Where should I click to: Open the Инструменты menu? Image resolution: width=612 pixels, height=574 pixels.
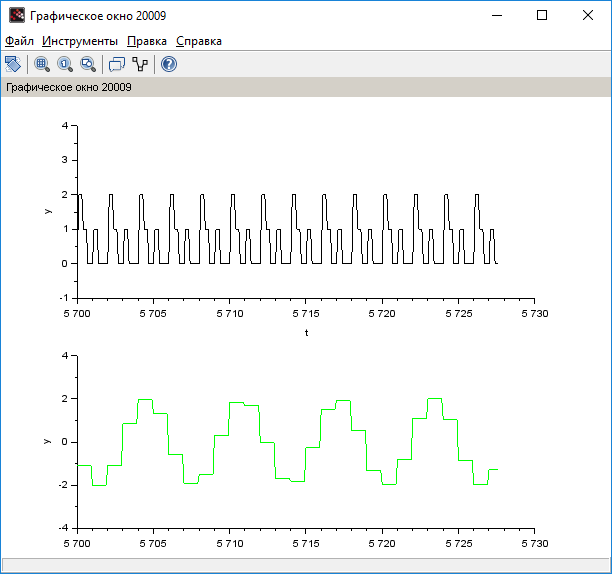click(x=80, y=41)
